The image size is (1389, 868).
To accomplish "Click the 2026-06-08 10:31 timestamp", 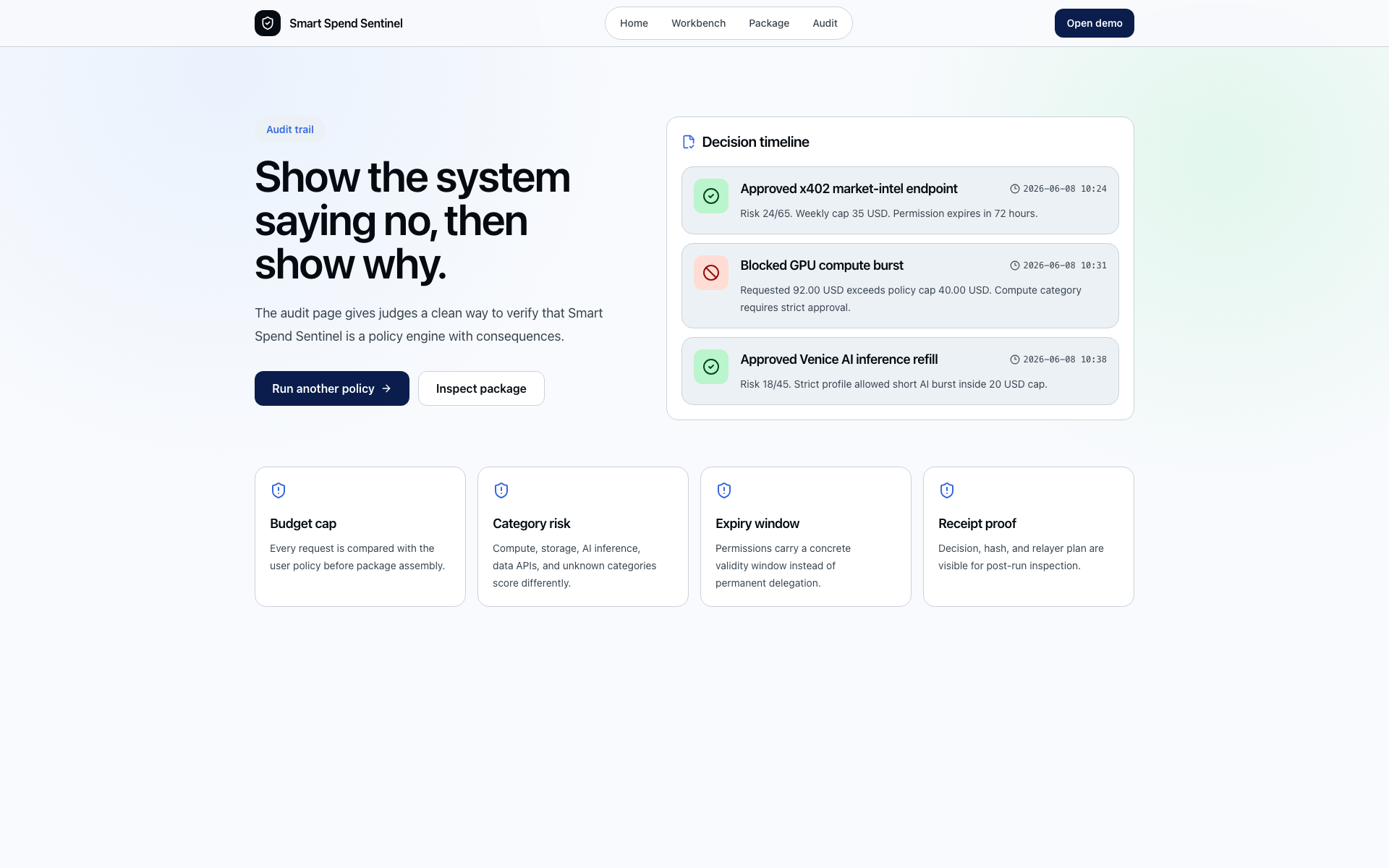I will [x=1064, y=265].
